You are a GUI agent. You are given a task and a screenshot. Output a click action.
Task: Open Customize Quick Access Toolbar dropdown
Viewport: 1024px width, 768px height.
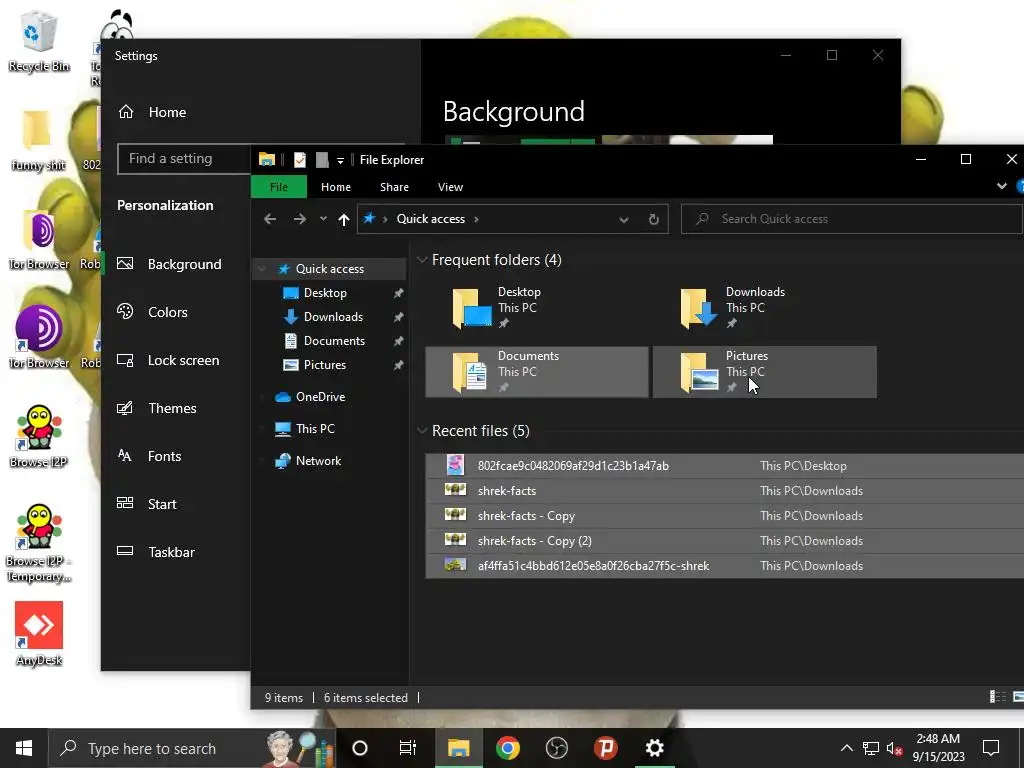[340, 161]
